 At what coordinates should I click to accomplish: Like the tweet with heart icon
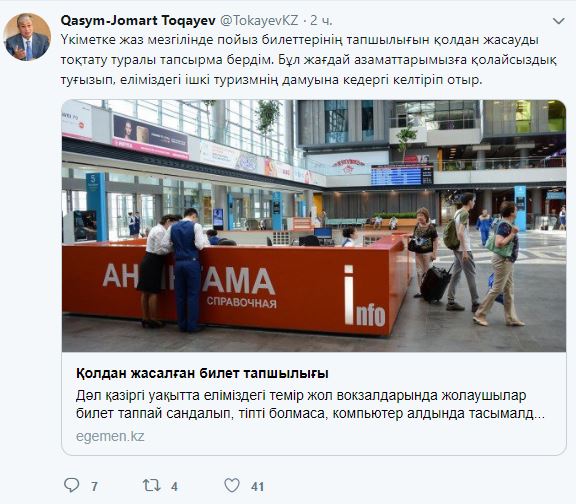232,485
